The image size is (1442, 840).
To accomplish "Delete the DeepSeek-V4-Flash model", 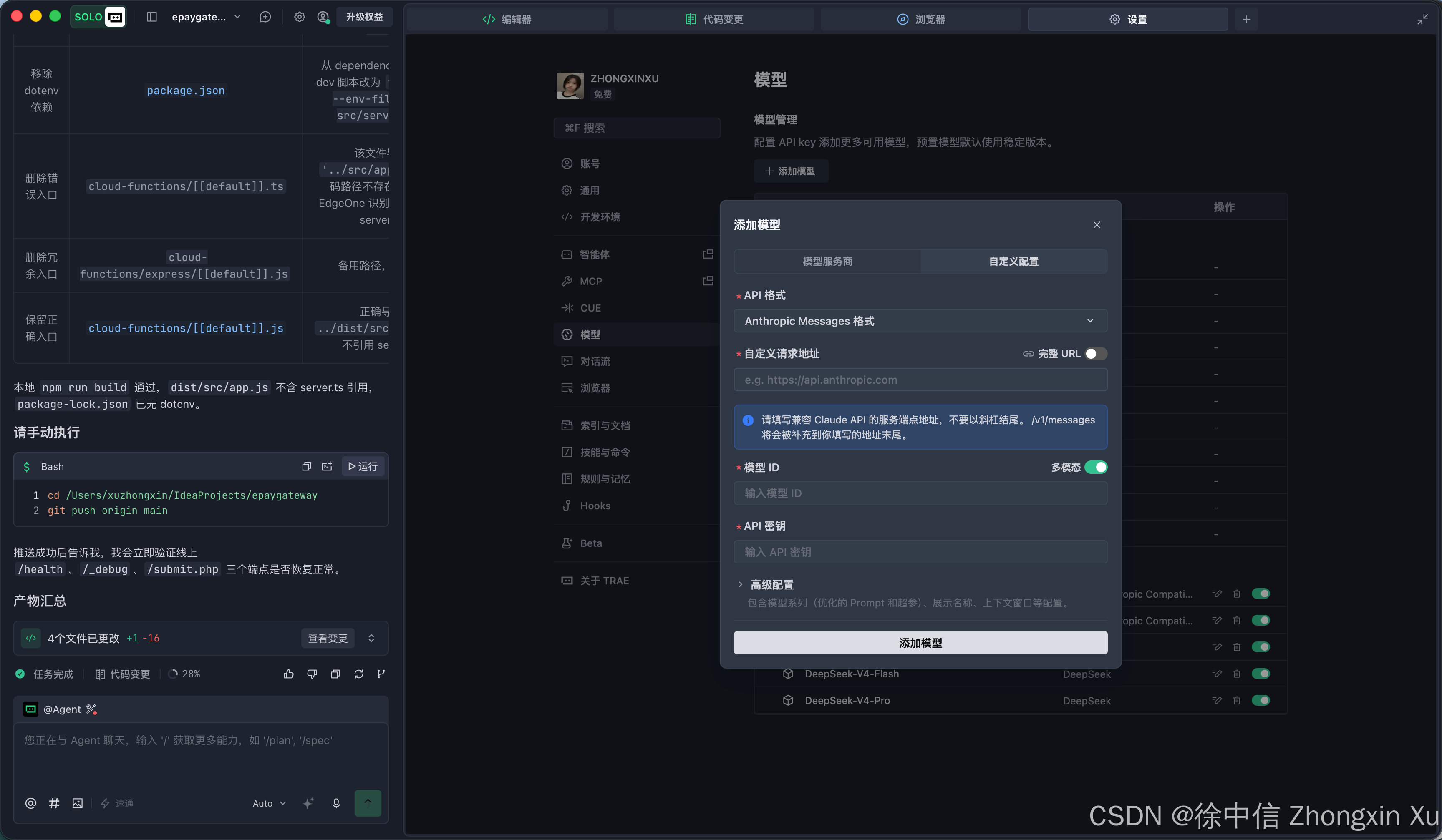I will tap(1237, 674).
